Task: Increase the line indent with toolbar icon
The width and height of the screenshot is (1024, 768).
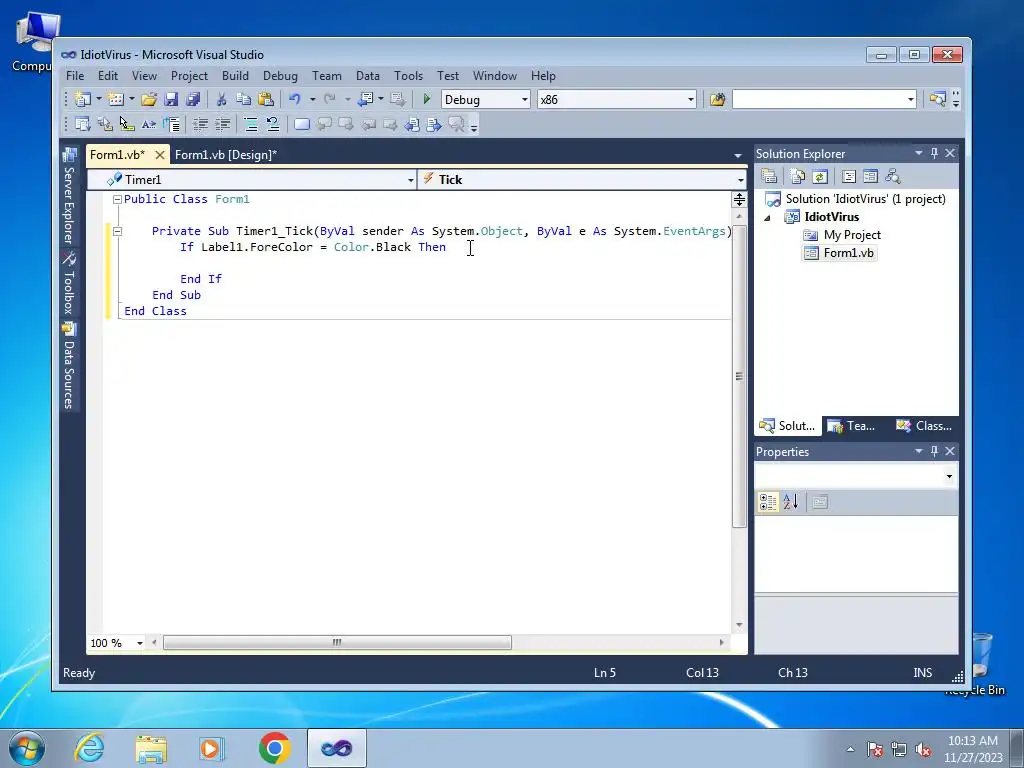Action: (x=223, y=124)
